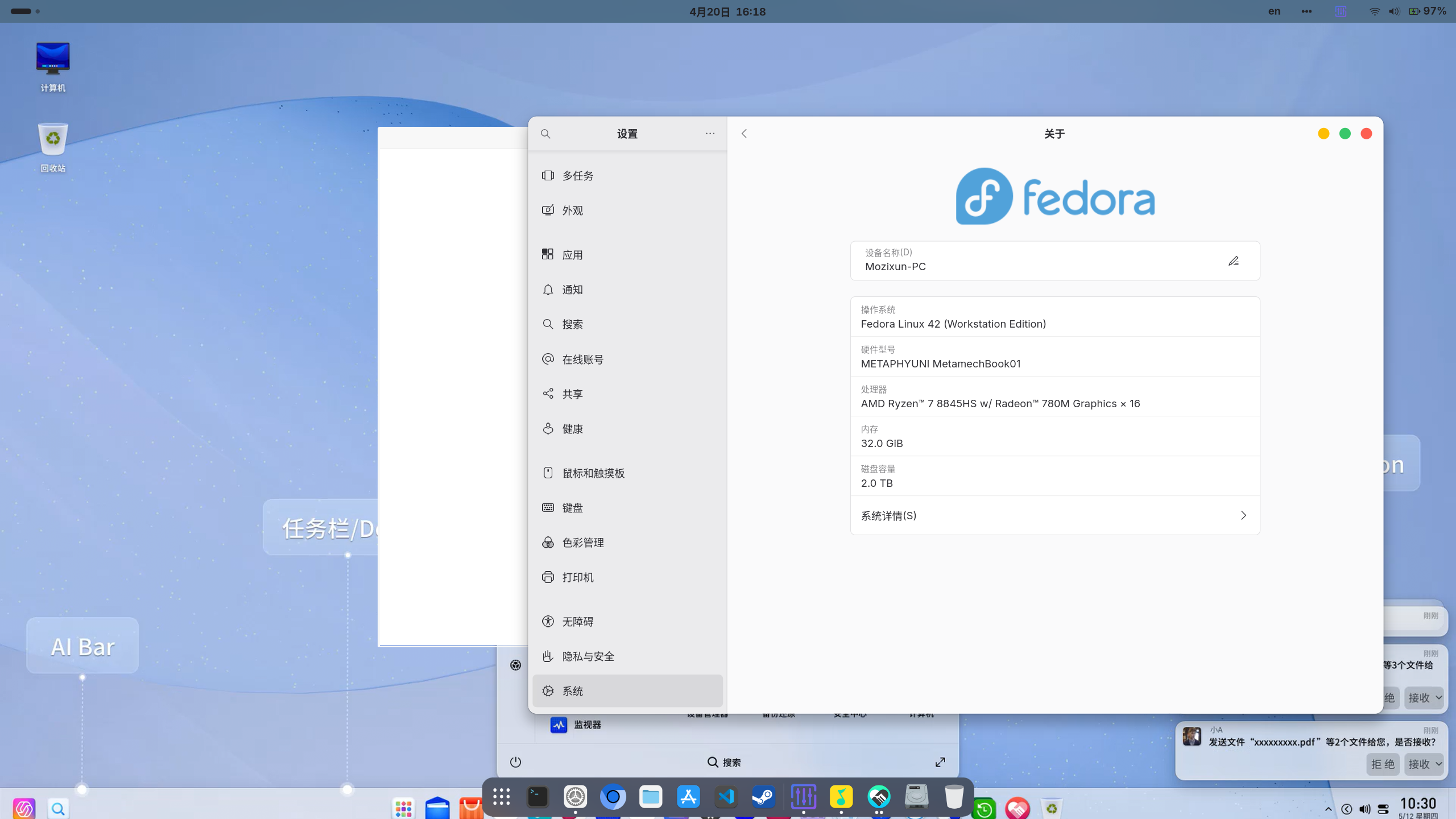The width and height of the screenshot is (1456, 819).
Task: Open the yellow music app in dock
Action: (x=841, y=797)
